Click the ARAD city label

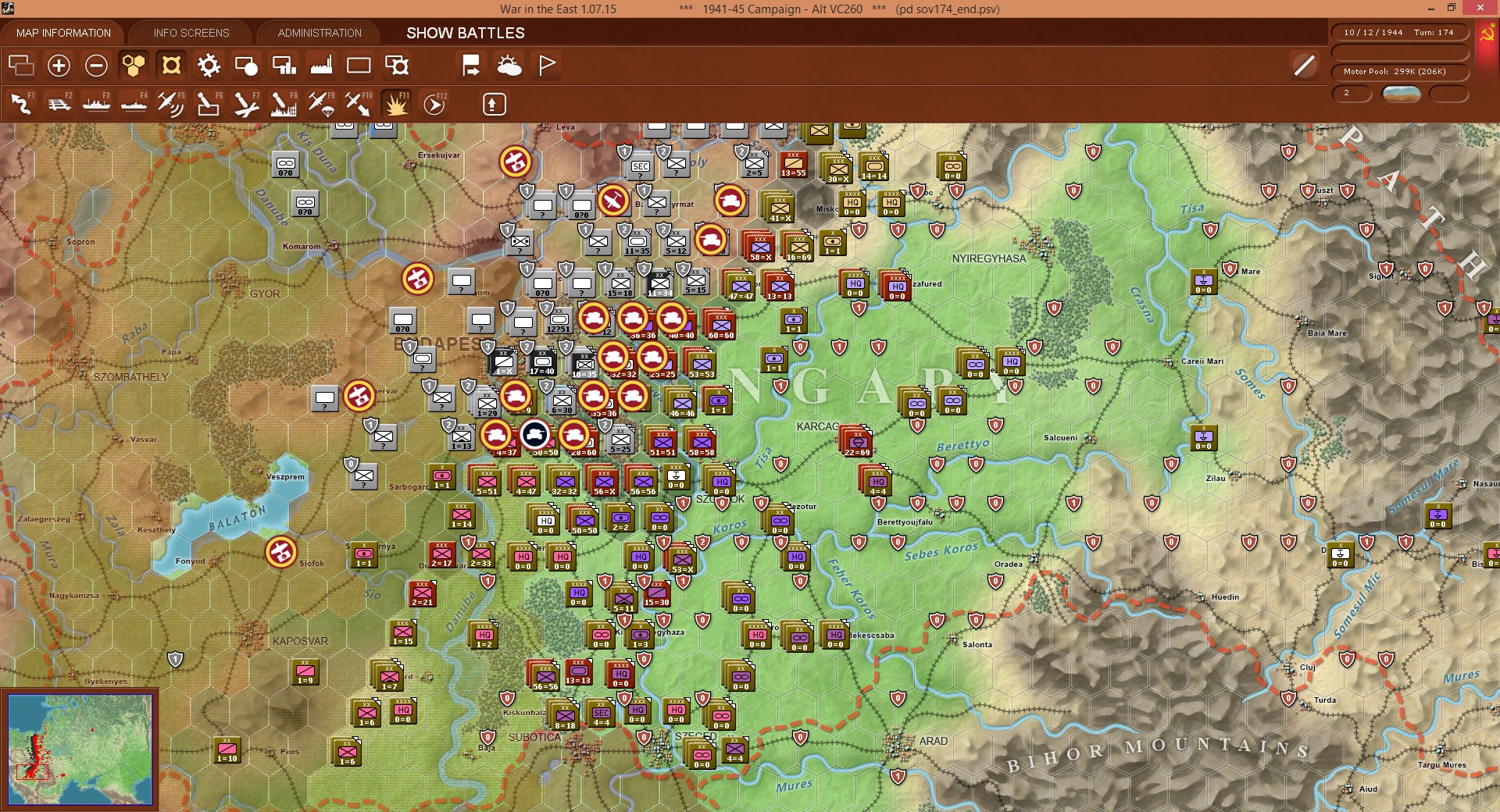point(934,741)
